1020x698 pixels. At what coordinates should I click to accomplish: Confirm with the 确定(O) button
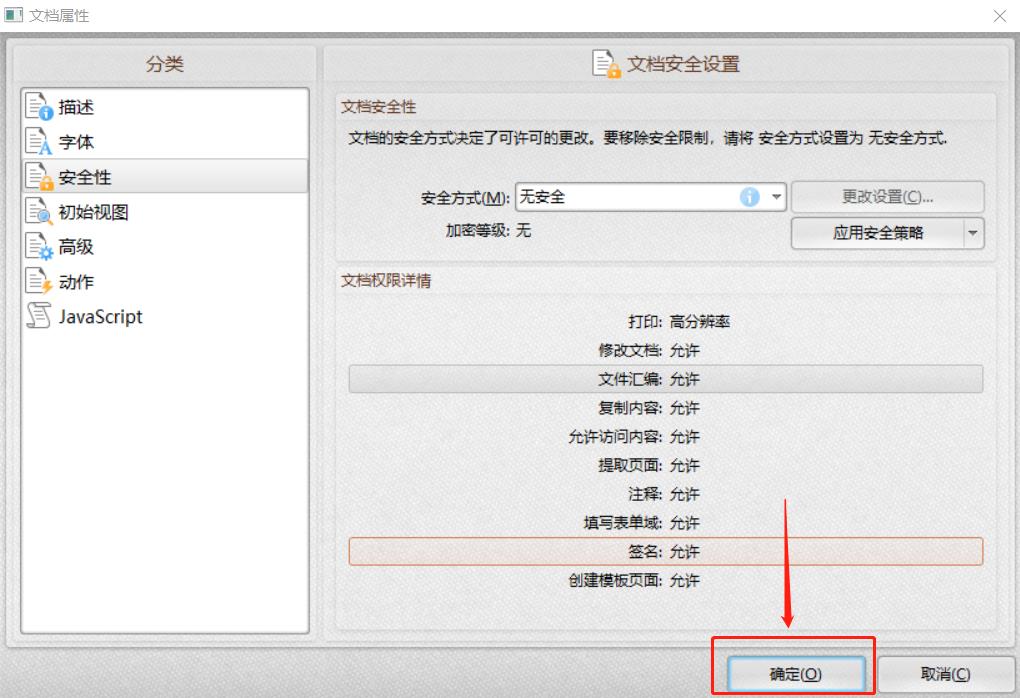(796, 674)
